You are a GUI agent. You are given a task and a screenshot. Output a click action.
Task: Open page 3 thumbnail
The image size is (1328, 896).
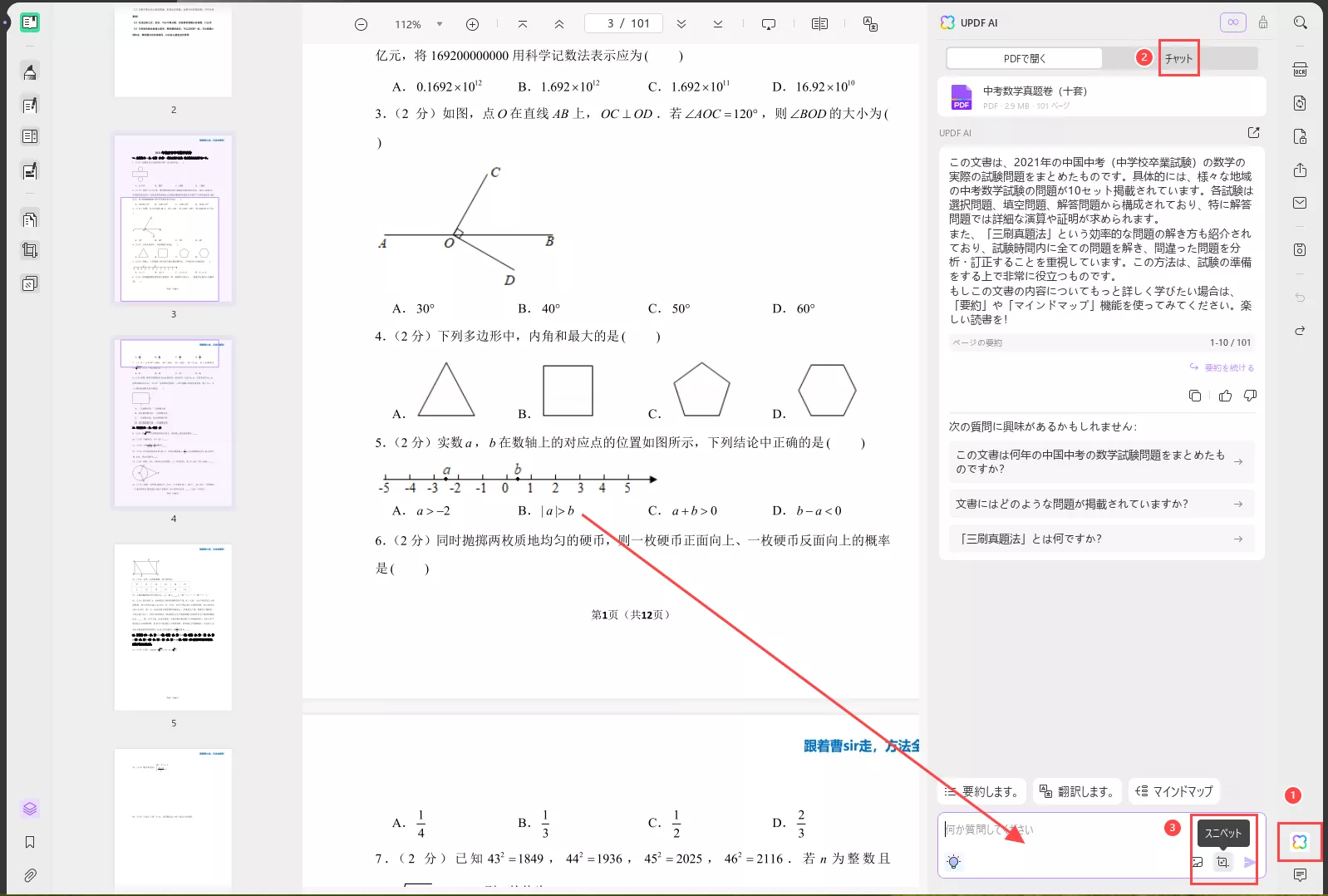click(x=173, y=219)
